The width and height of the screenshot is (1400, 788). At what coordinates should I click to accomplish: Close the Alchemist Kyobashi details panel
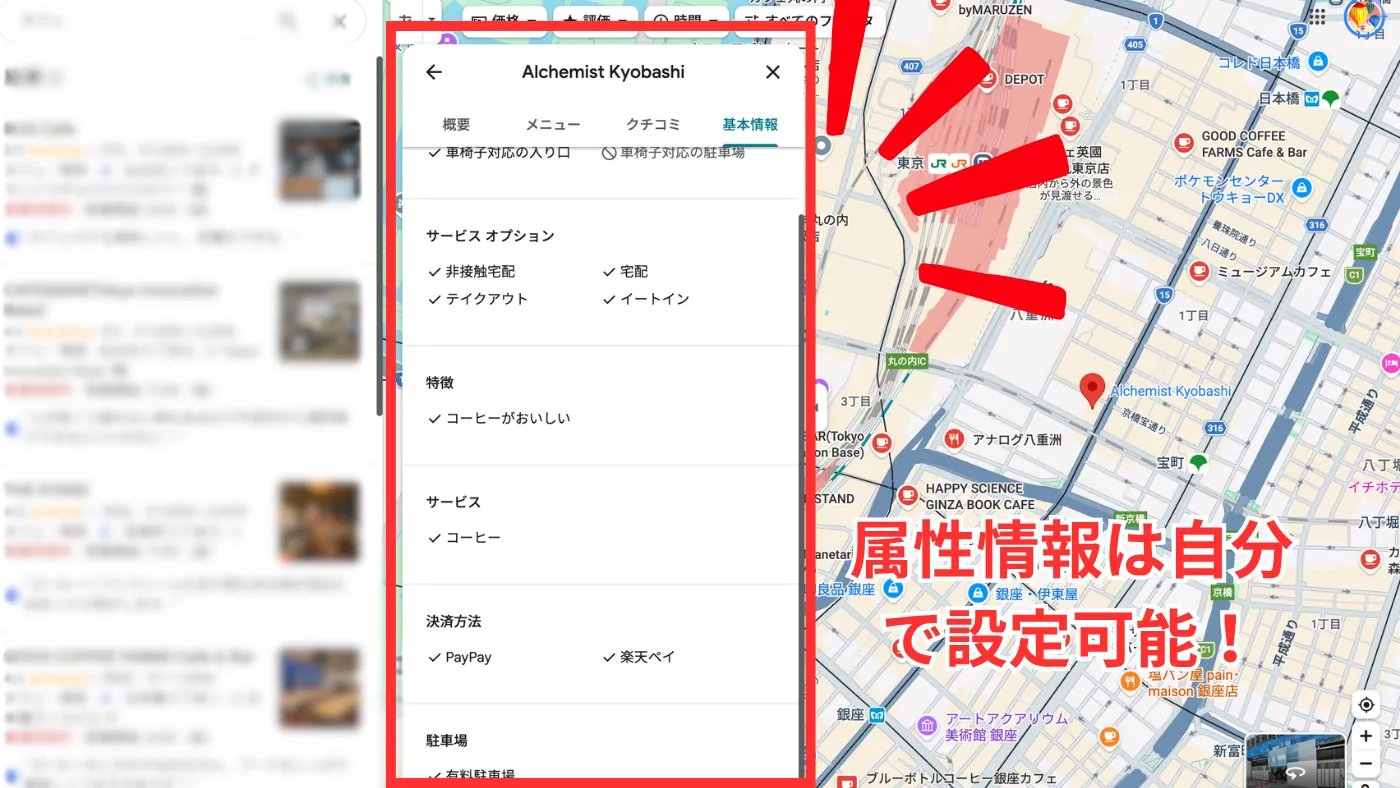[772, 72]
